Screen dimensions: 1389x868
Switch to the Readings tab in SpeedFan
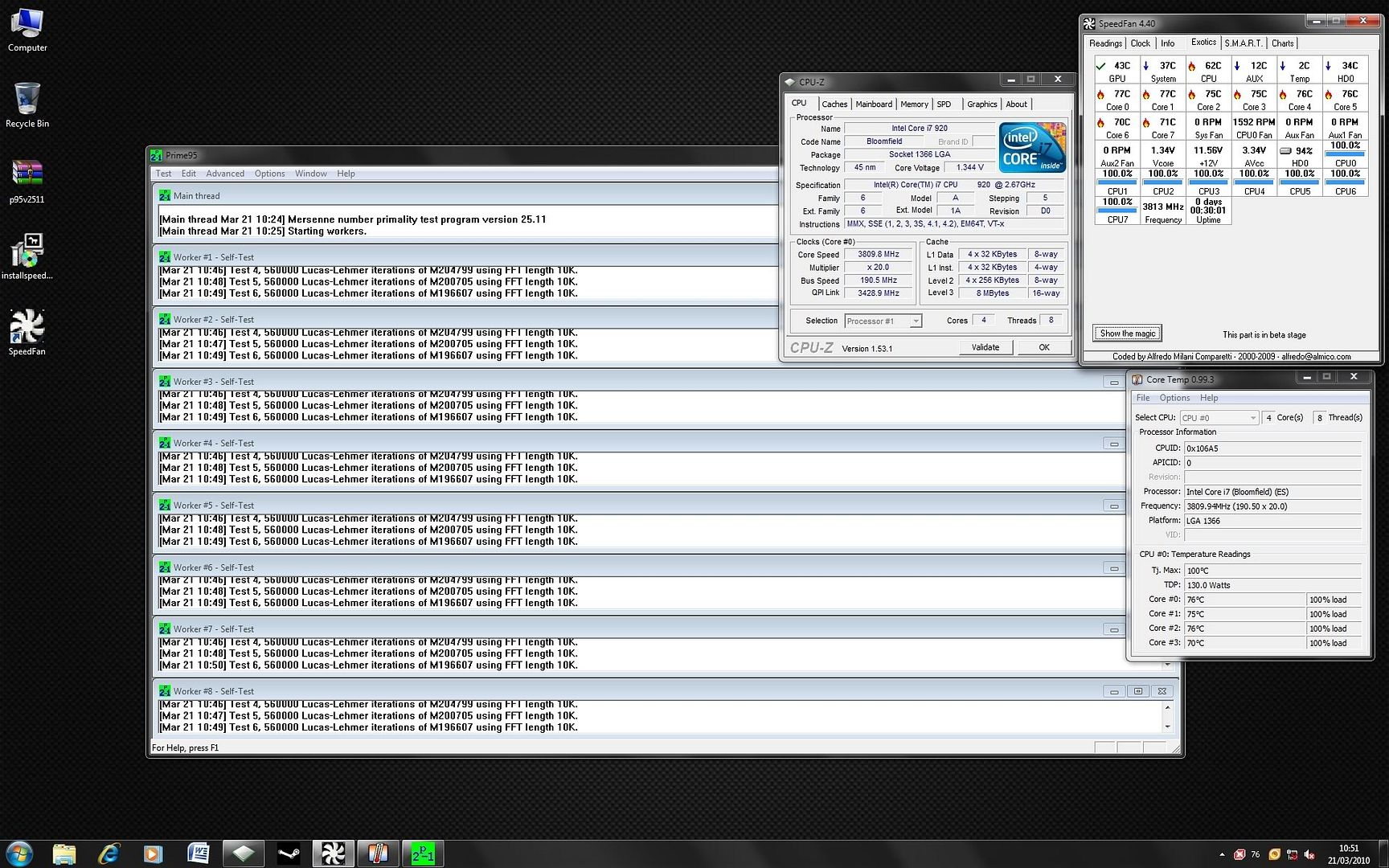(1105, 43)
